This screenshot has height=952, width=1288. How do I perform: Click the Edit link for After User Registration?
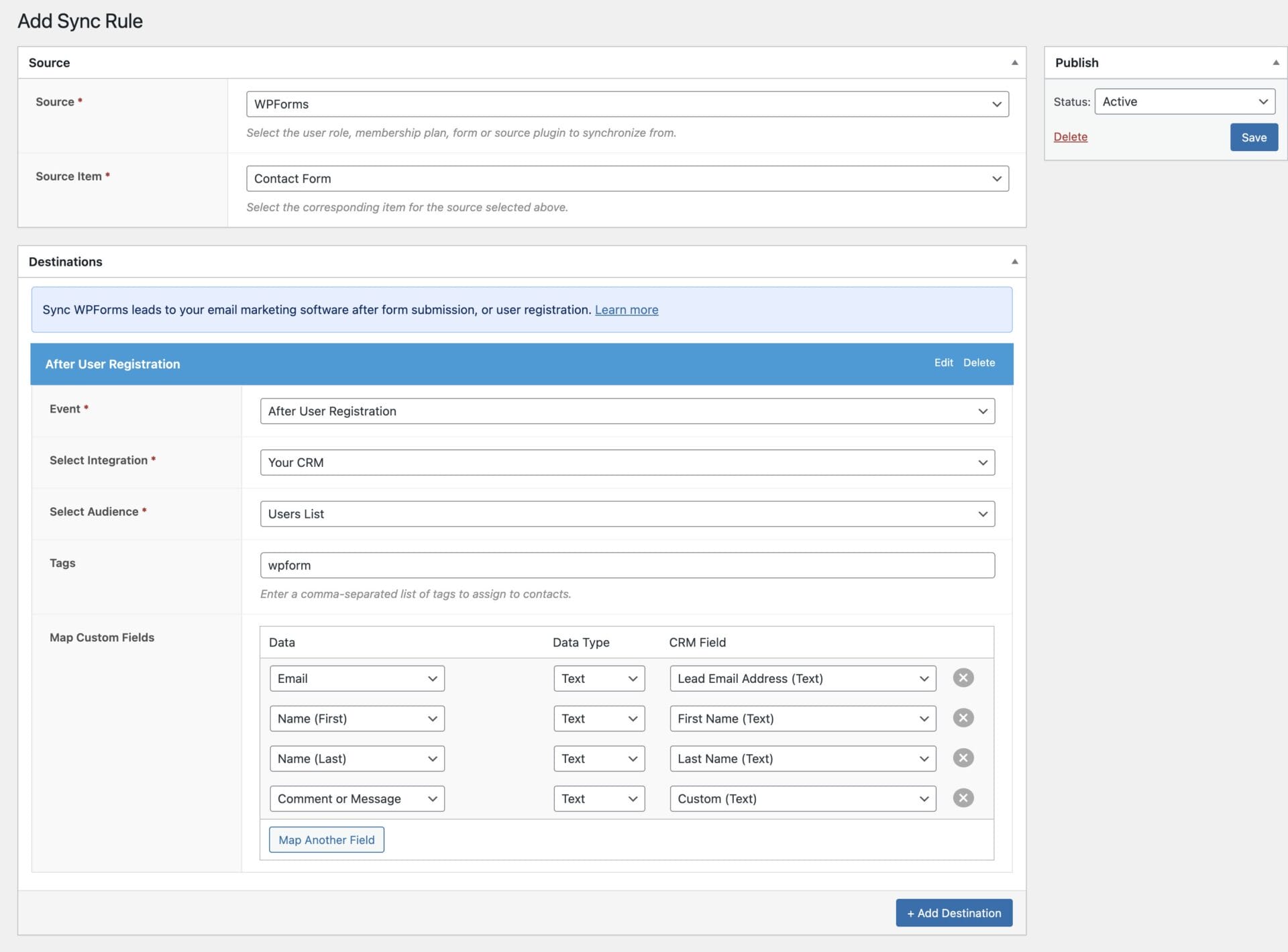(x=942, y=363)
